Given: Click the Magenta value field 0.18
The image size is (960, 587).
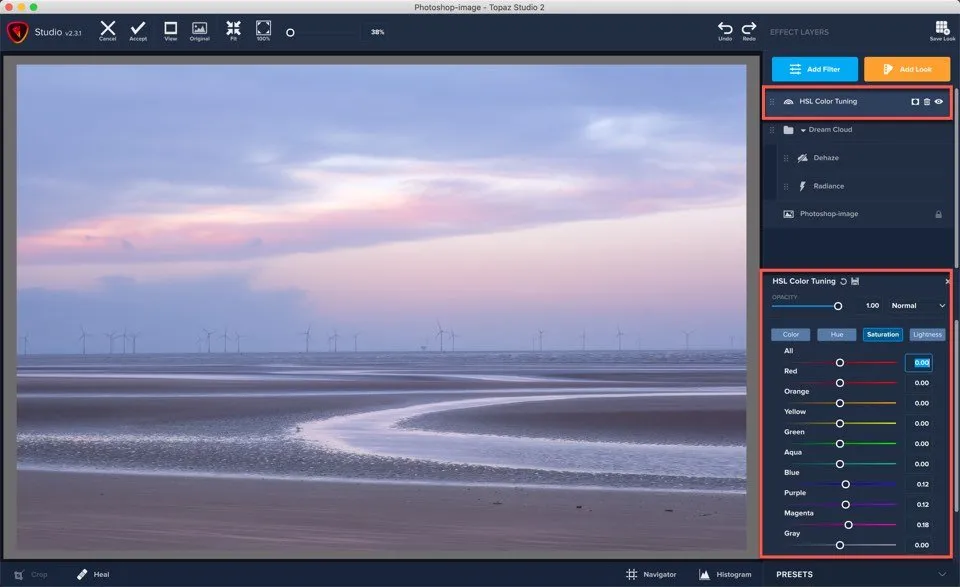Looking at the screenshot, I should pyautogui.click(x=922, y=525).
